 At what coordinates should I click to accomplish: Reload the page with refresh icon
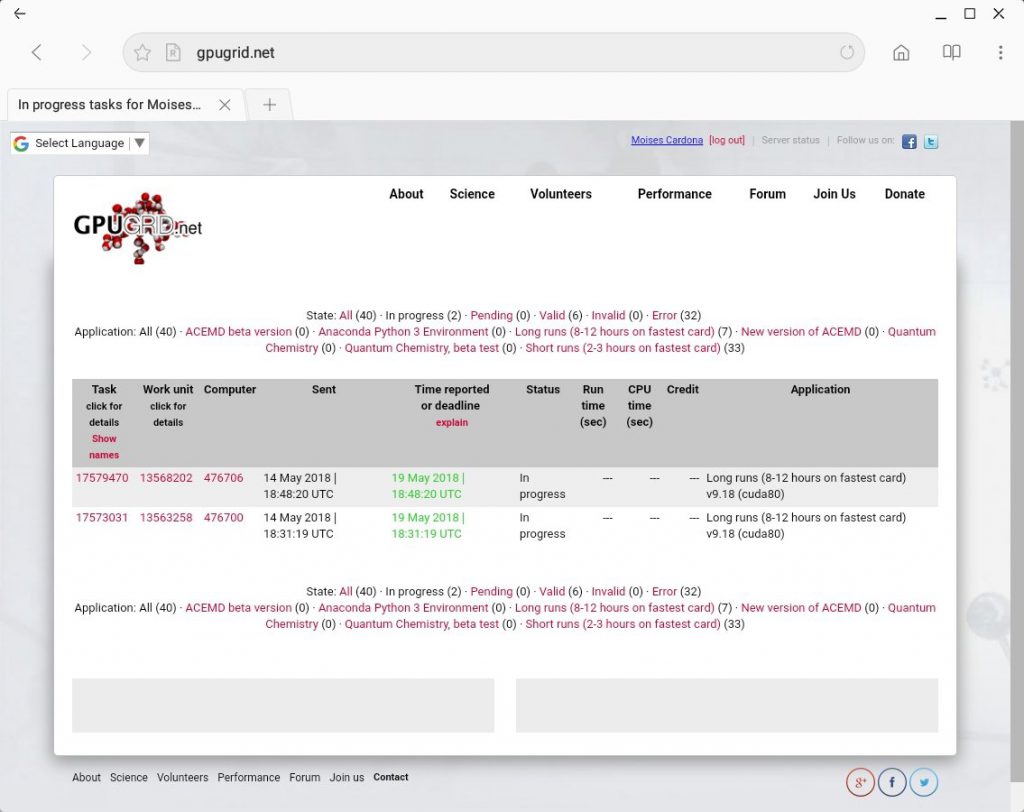pyautogui.click(x=846, y=52)
